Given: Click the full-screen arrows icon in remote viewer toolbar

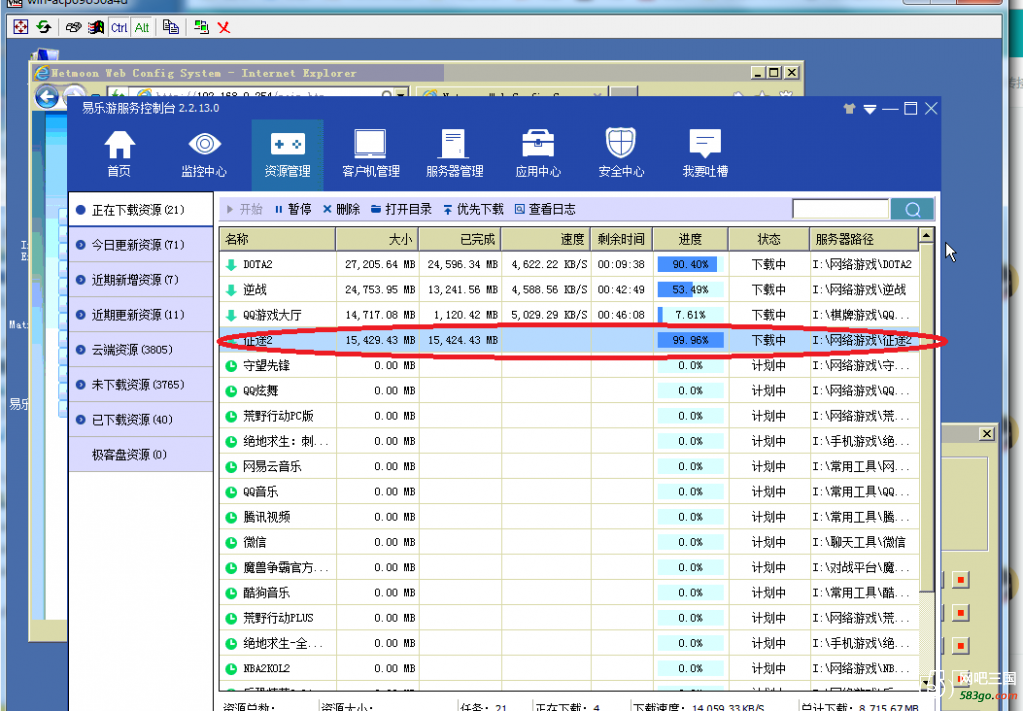Looking at the screenshot, I should tap(21, 27).
